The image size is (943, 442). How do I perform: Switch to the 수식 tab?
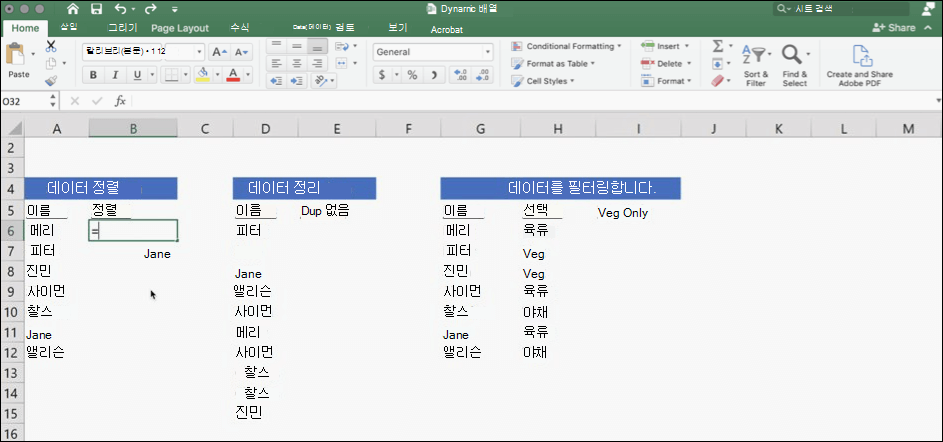pos(239,28)
